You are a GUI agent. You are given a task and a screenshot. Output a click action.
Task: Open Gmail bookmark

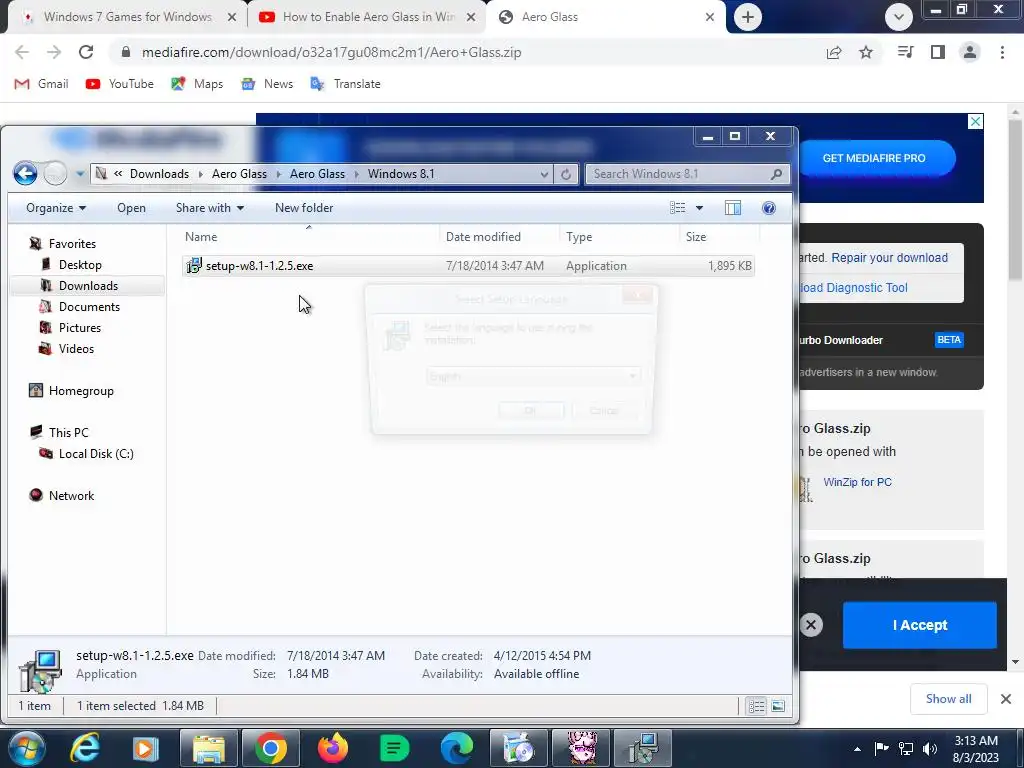coord(41,84)
